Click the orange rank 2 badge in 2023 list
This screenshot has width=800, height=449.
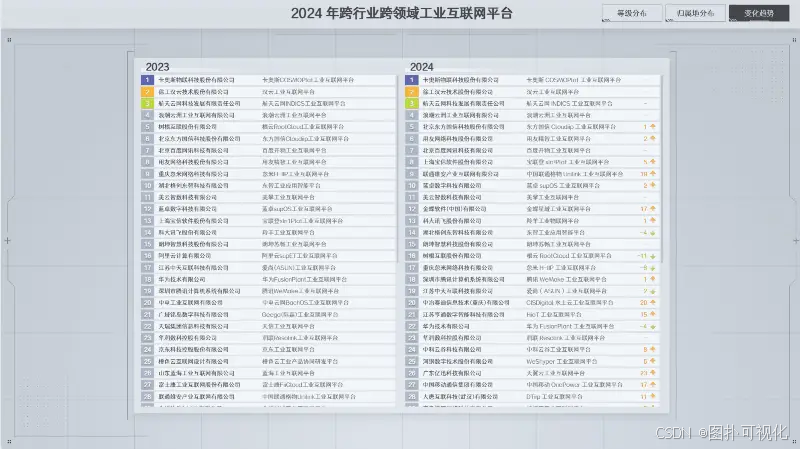pyautogui.click(x=147, y=92)
